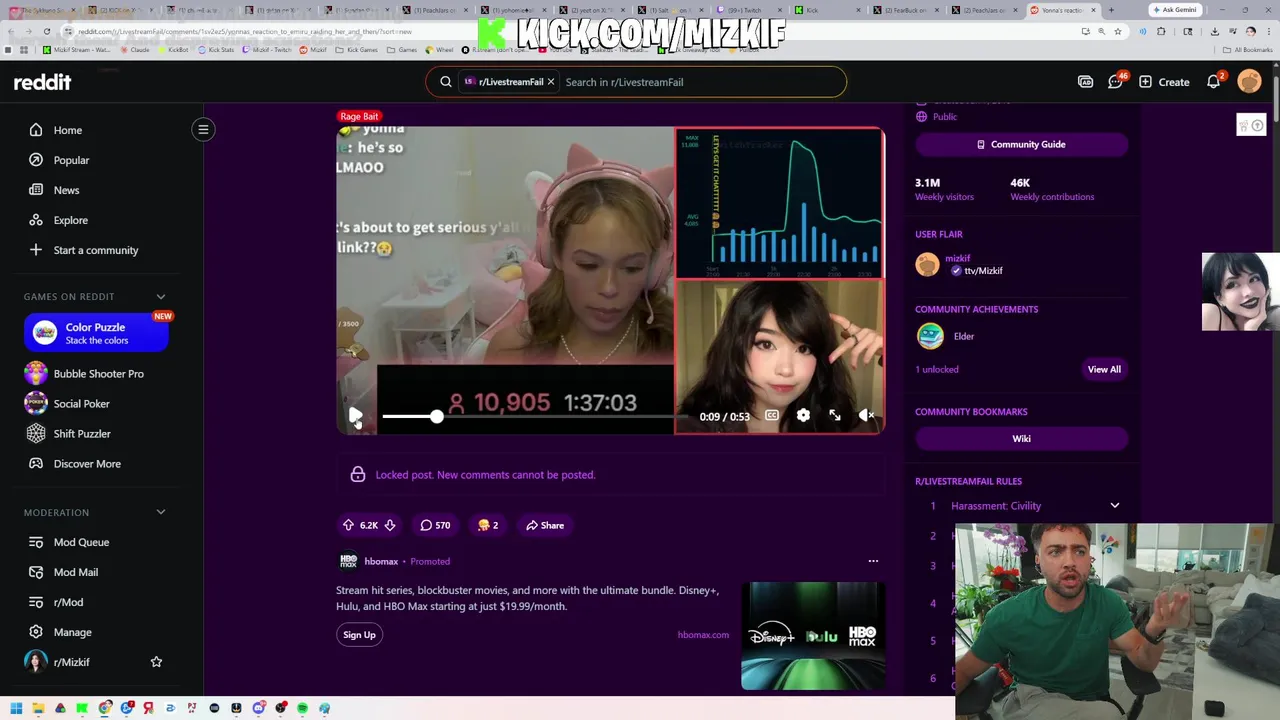1280x720 pixels.
Task: Open Social Poker game
Action: coord(82,404)
